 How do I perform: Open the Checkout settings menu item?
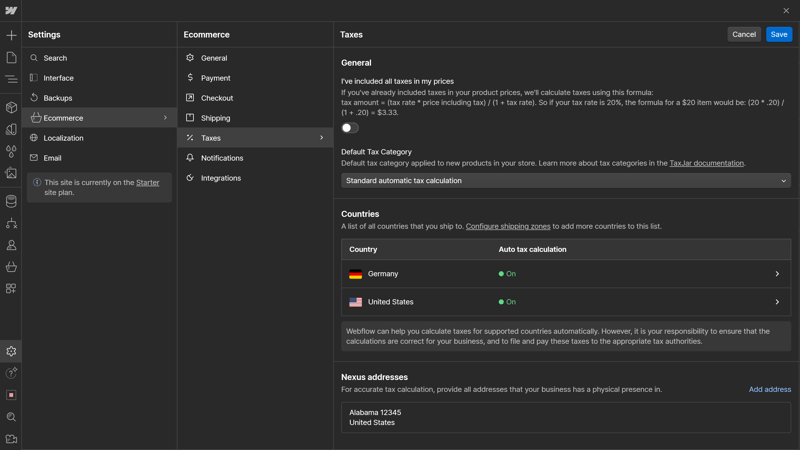(216, 98)
